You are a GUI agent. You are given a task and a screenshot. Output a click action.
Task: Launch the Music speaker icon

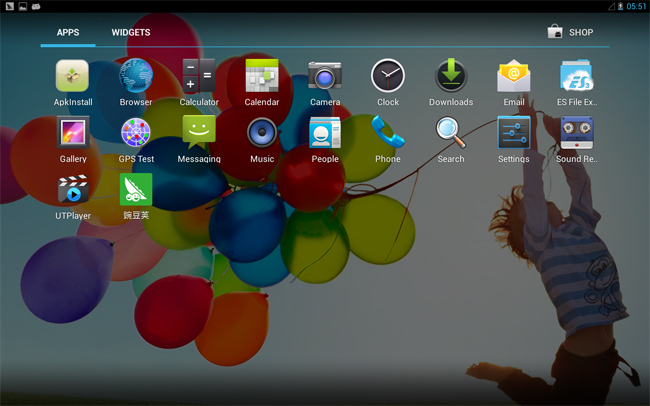pos(262,133)
